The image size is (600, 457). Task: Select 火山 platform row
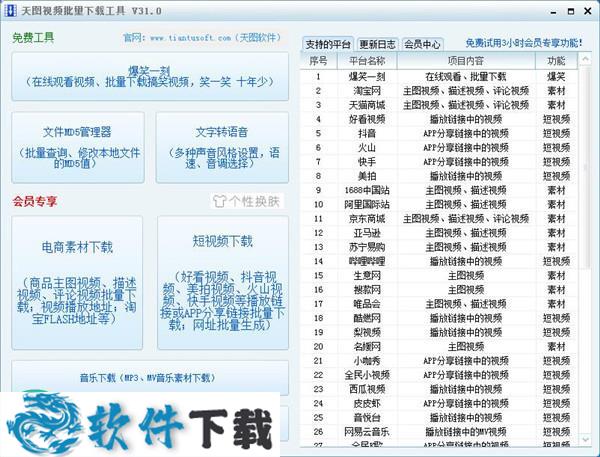(439, 147)
